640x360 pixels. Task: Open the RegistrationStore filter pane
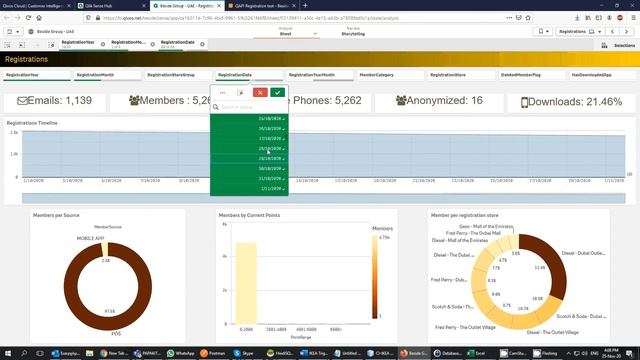[x=461, y=75]
